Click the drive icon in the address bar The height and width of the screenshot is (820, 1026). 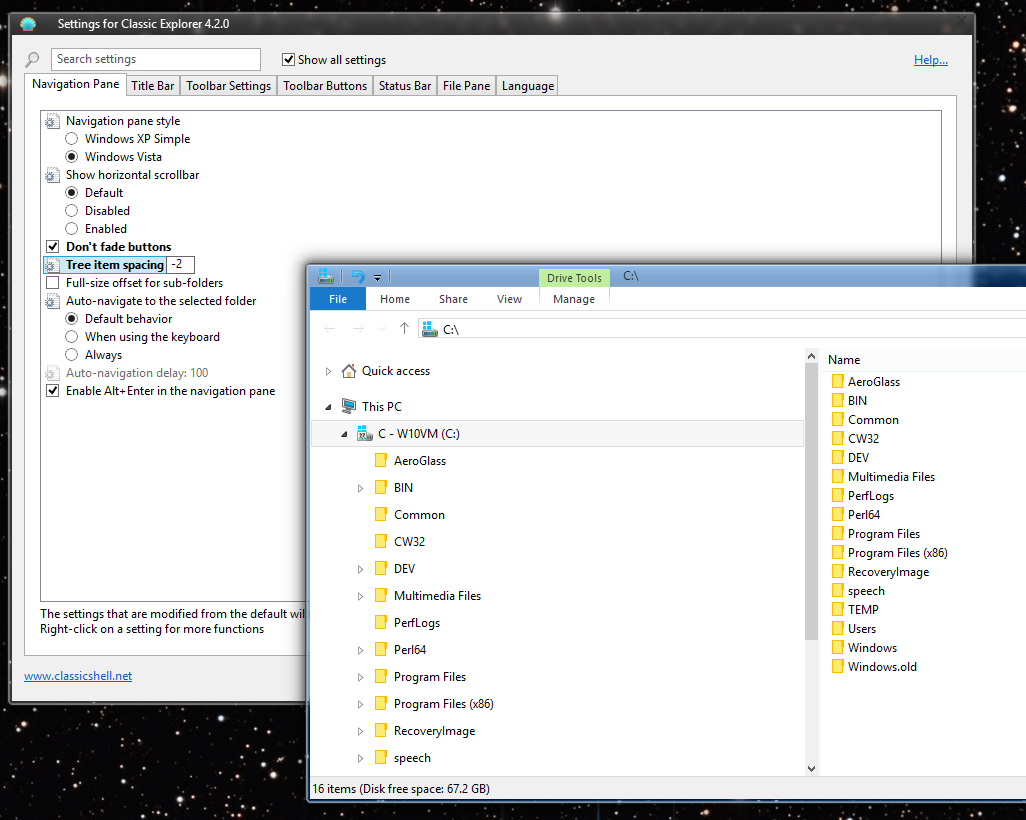coord(430,329)
